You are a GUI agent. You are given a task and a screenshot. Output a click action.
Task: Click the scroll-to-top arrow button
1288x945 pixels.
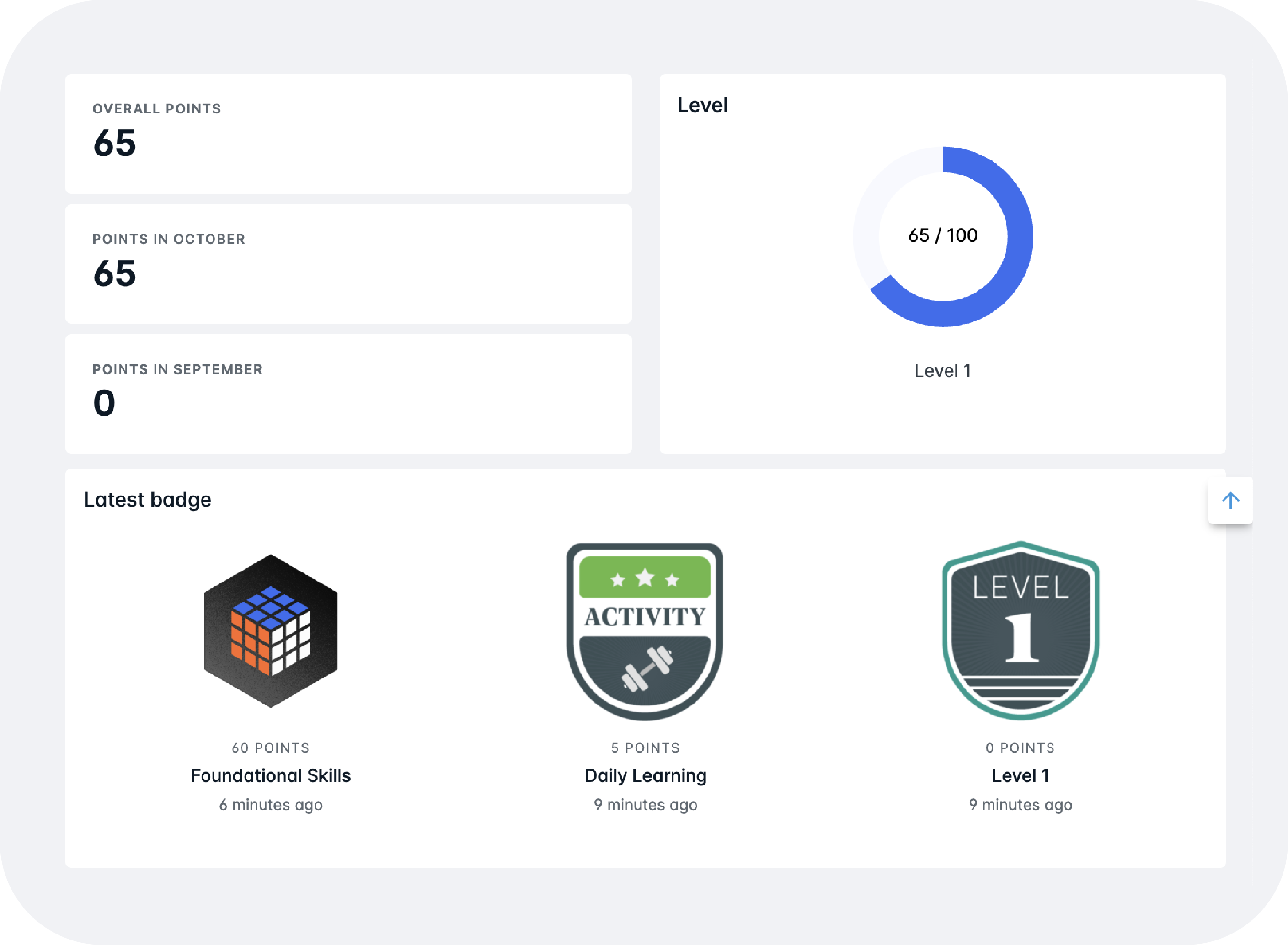point(1229,501)
